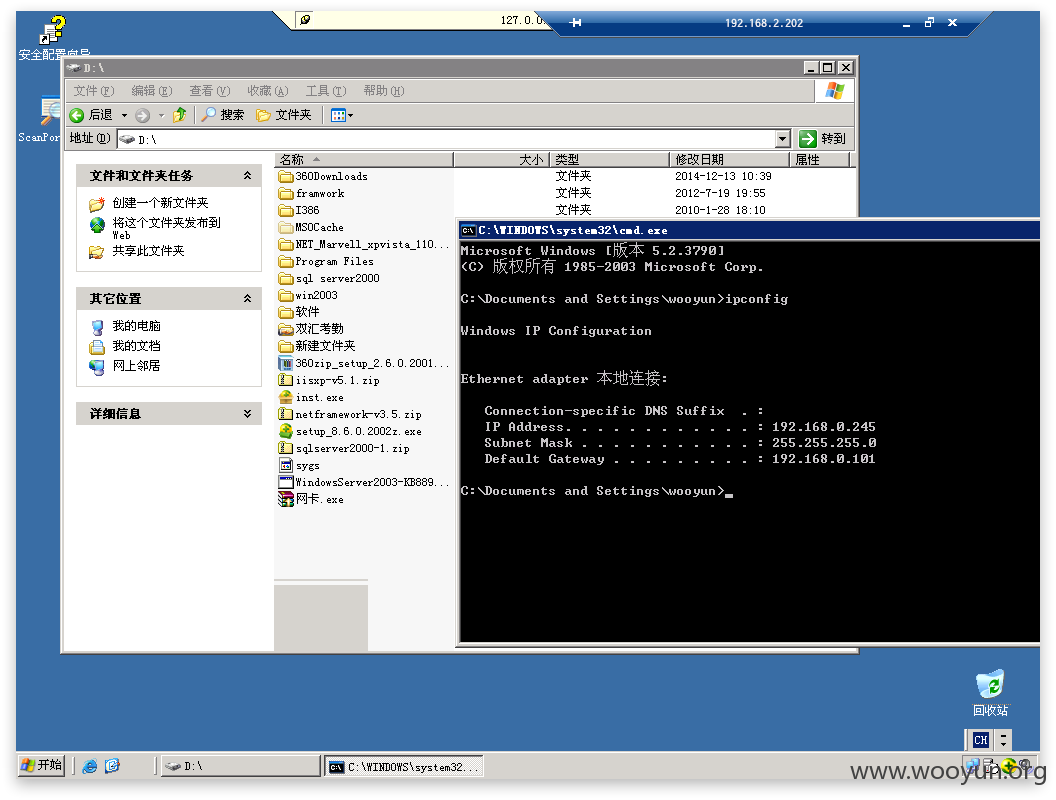Sort by Attributes (属性) column header
This screenshot has width=1056, height=800.
pyautogui.click(x=820, y=160)
